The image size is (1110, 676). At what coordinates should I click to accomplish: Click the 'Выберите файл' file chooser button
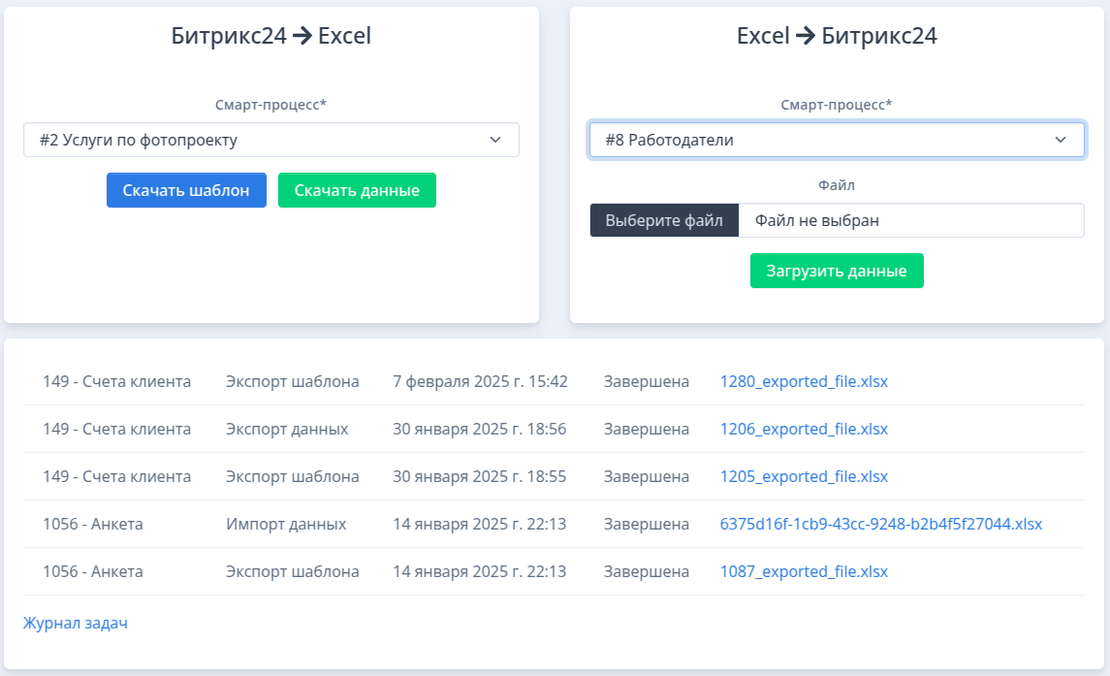[664, 220]
